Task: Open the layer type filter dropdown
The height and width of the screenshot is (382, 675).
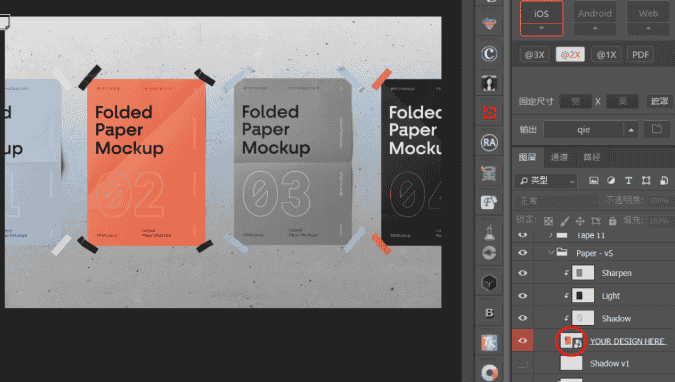Action: [x=546, y=181]
